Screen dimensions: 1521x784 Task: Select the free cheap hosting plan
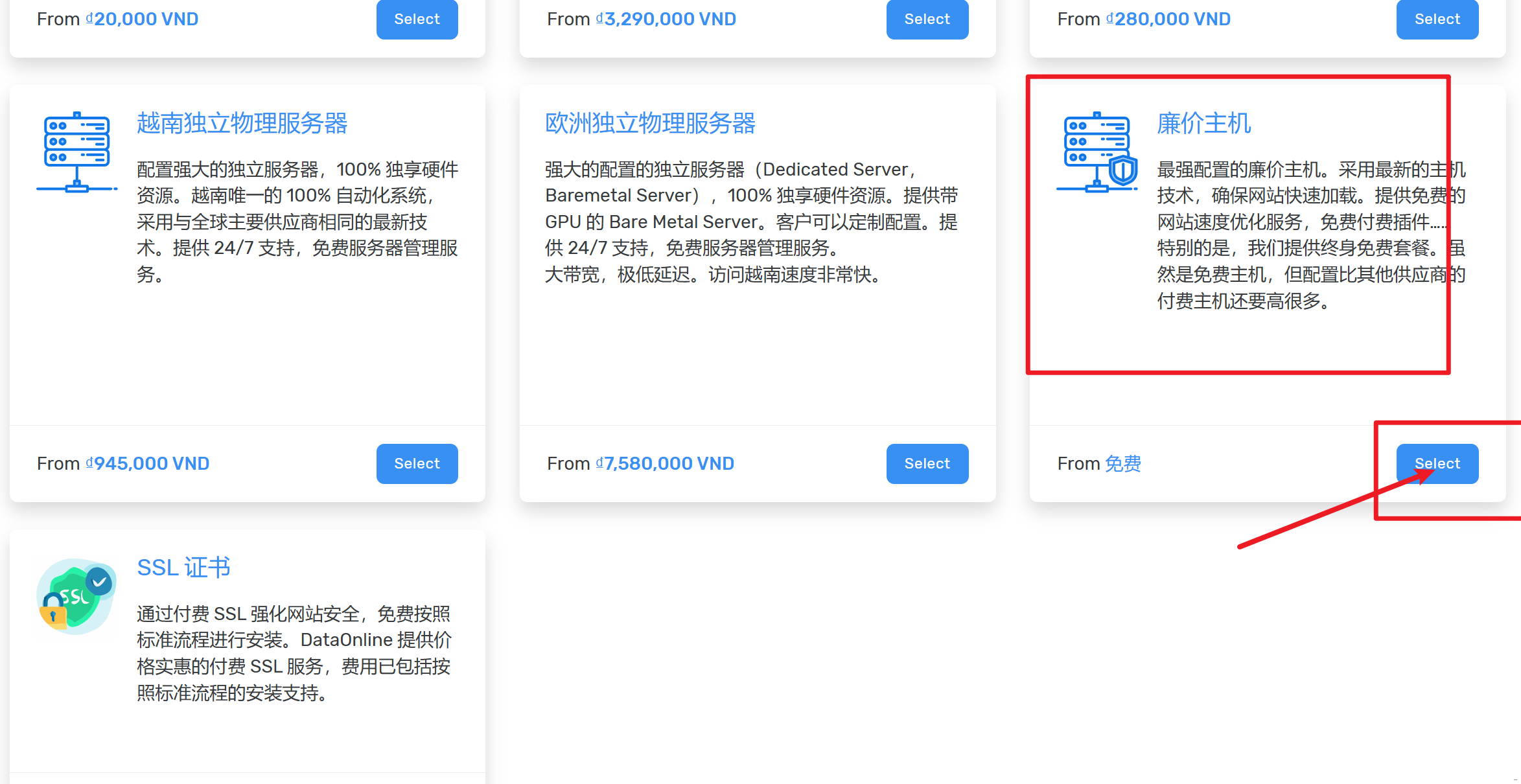(x=1437, y=464)
